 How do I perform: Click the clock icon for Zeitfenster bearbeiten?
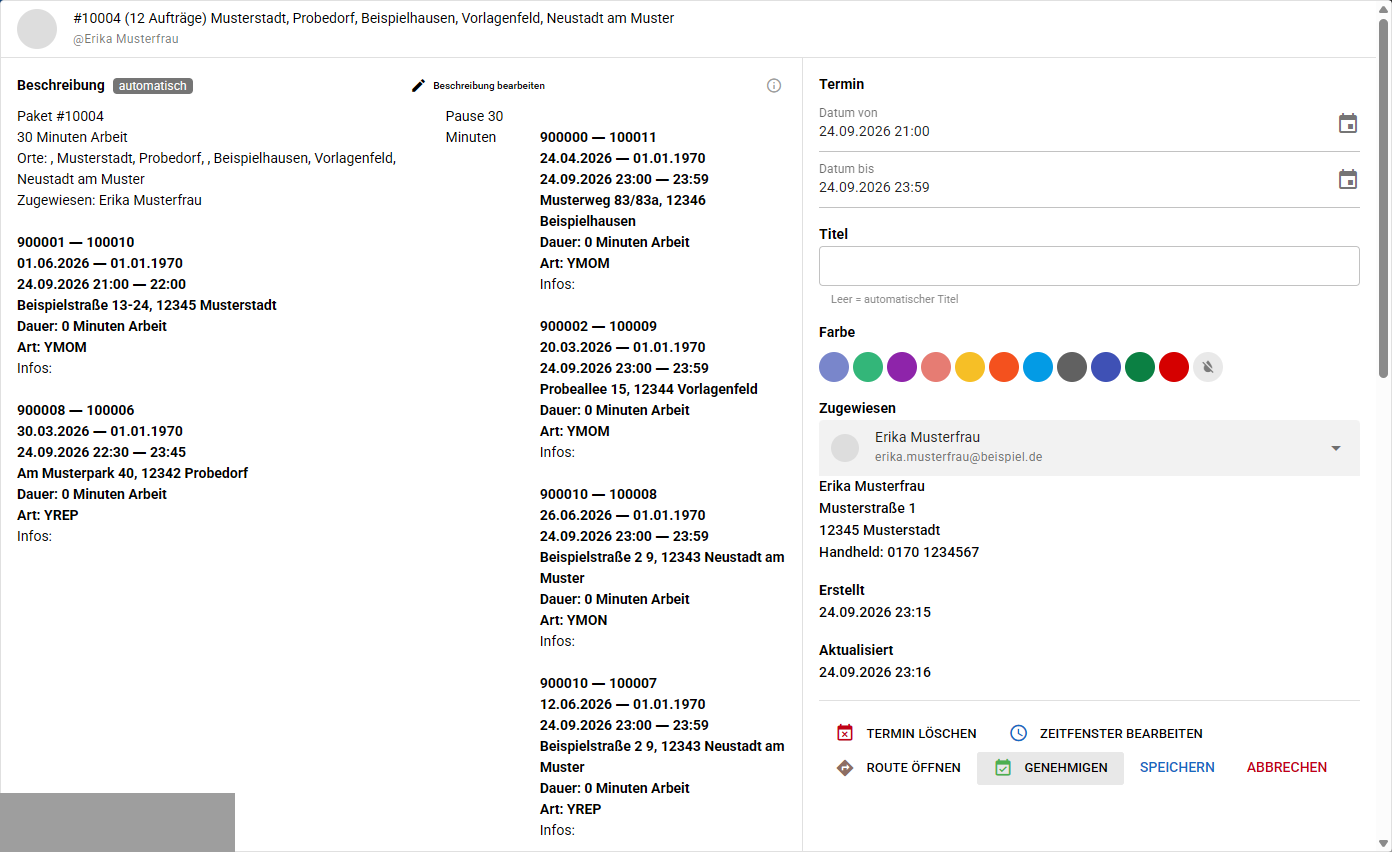pyautogui.click(x=1018, y=733)
